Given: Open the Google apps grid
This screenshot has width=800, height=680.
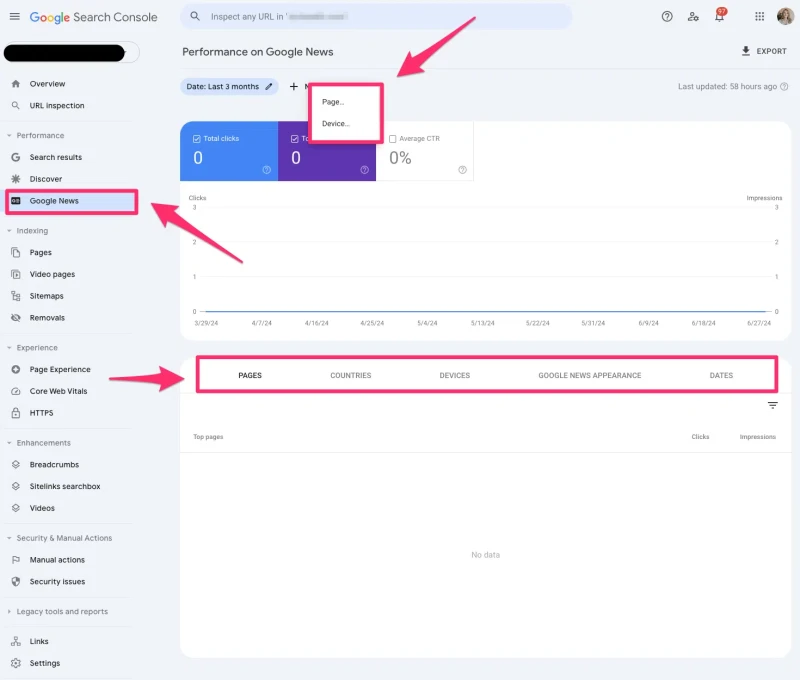Looking at the screenshot, I should click(760, 16).
